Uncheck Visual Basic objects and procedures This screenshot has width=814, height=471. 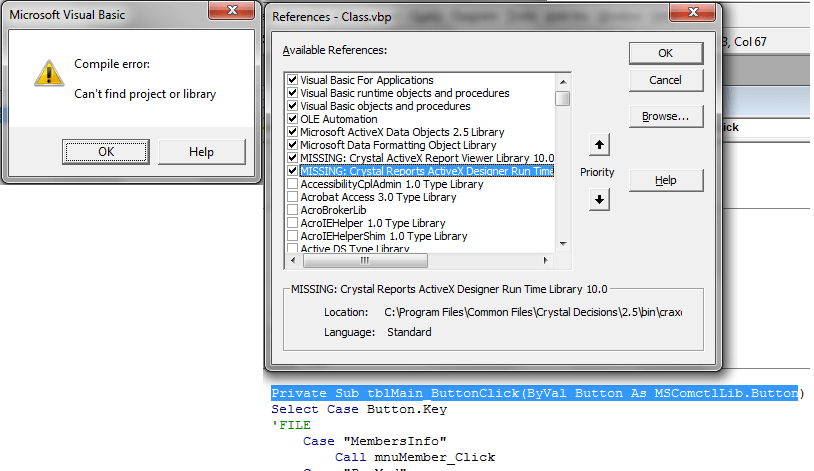point(292,106)
